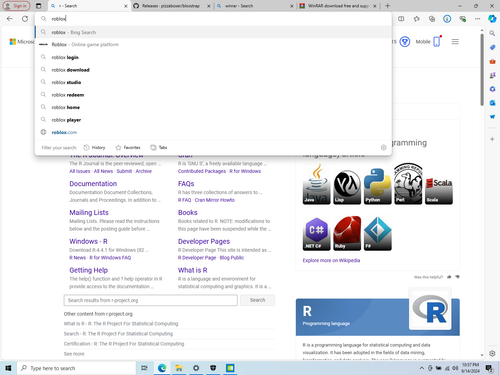The image size is (500, 375).
Task: Filter suggestions by History
Action: click(x=94, y=147)
